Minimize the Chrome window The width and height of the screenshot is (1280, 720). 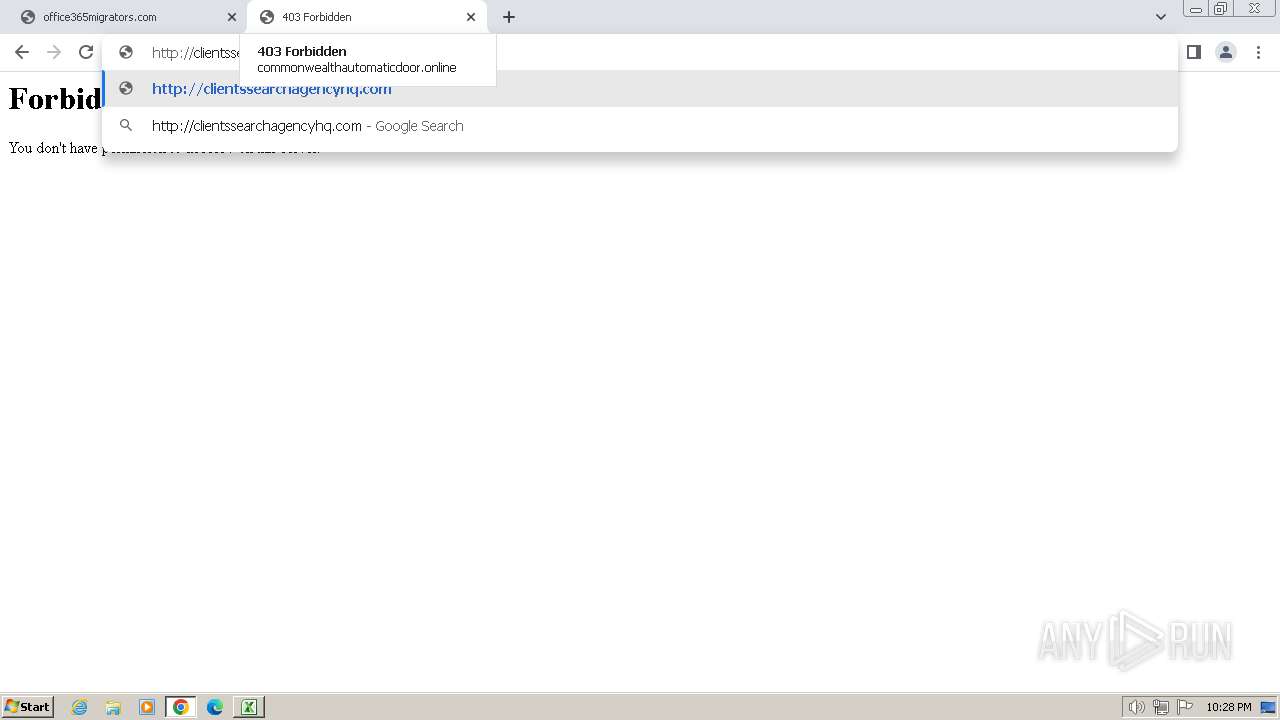point(1195,9)
